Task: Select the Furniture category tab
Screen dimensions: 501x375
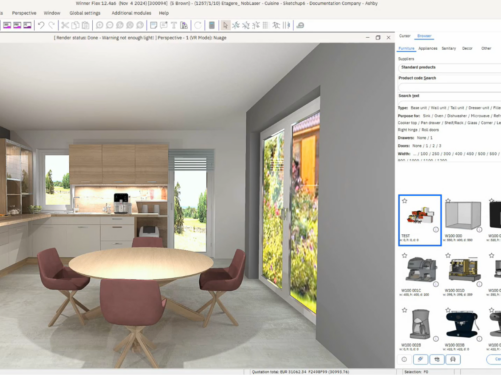Action: pos(406,48)
